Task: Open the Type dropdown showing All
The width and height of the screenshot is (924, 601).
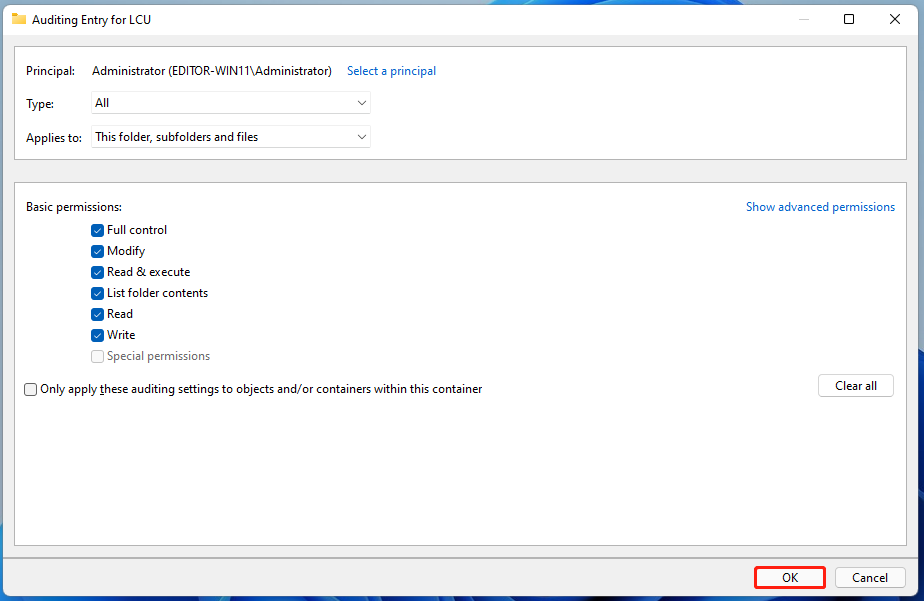Action: 230,103
